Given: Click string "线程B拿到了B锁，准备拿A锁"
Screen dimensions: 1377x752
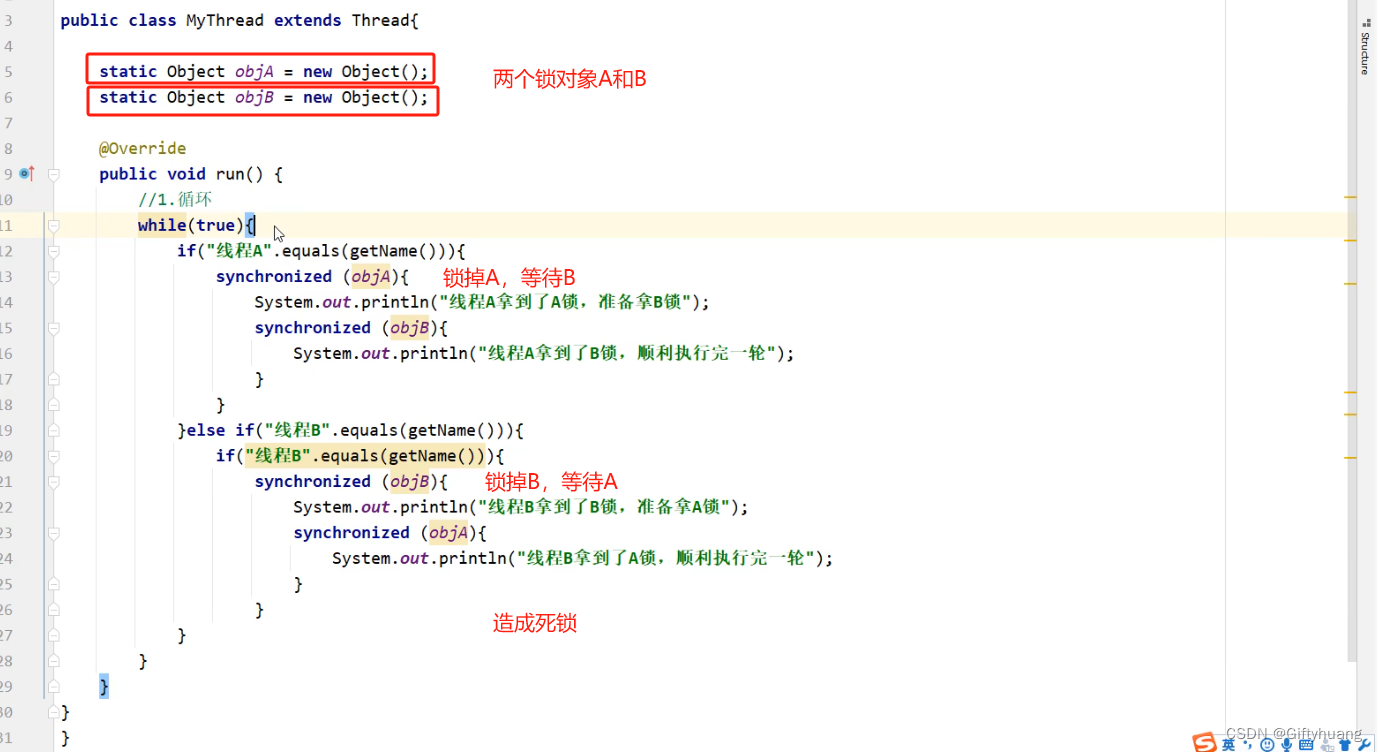Looking at the screenshot, I should [604, 507].
